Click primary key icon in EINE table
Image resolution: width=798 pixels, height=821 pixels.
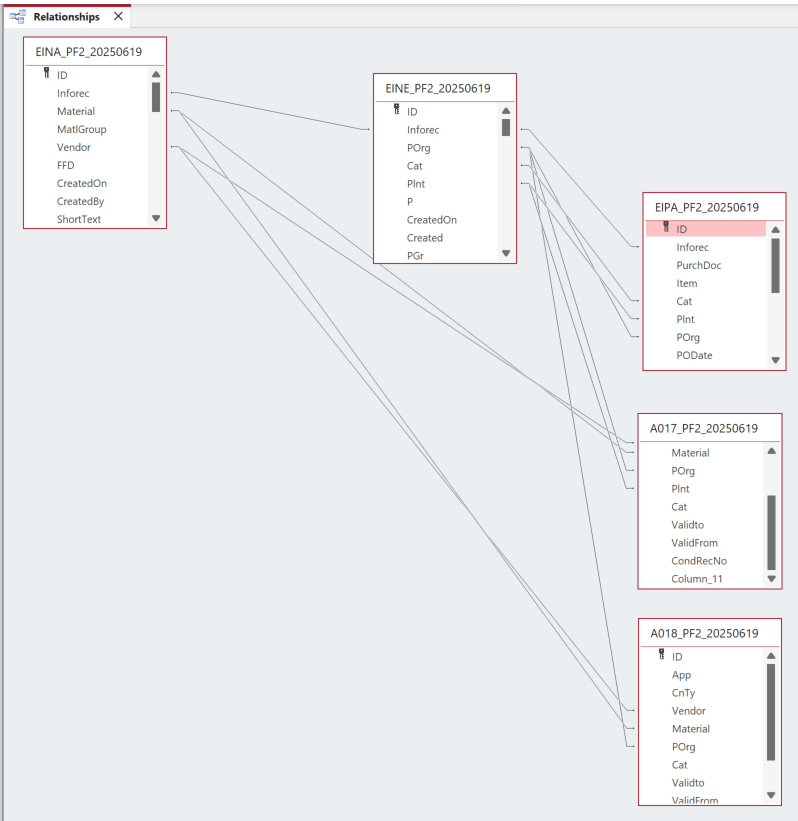pos(396,112)
